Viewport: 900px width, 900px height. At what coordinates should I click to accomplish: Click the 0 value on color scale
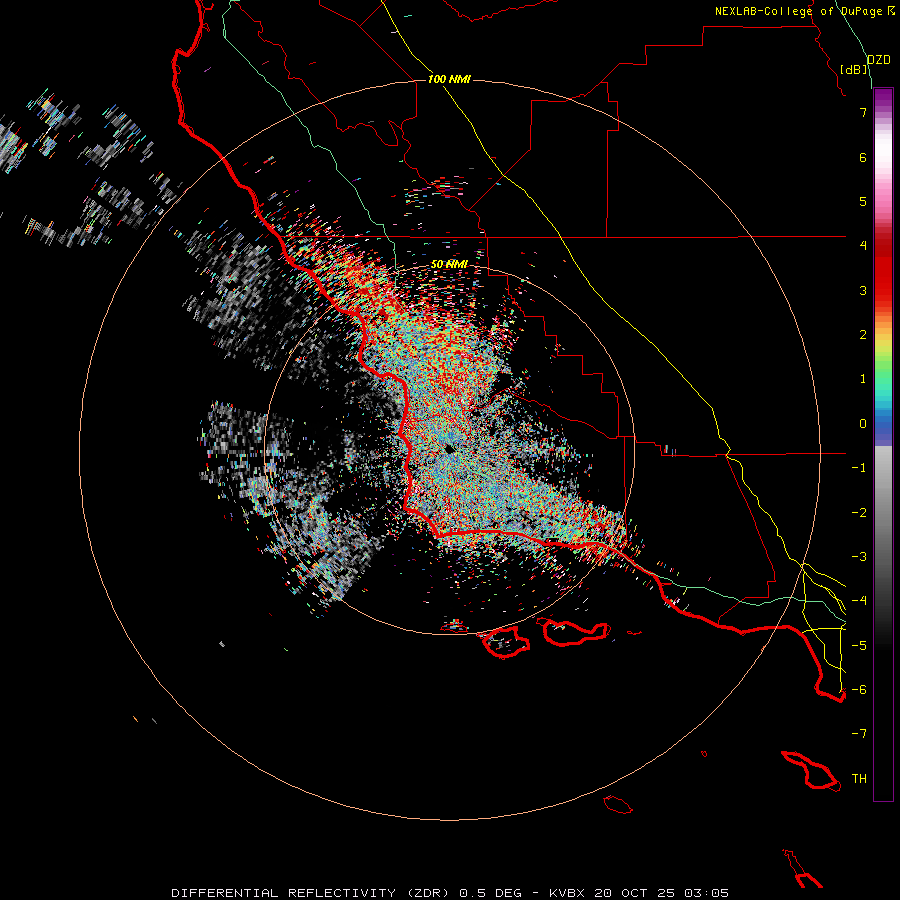click(x=863, y=424)
